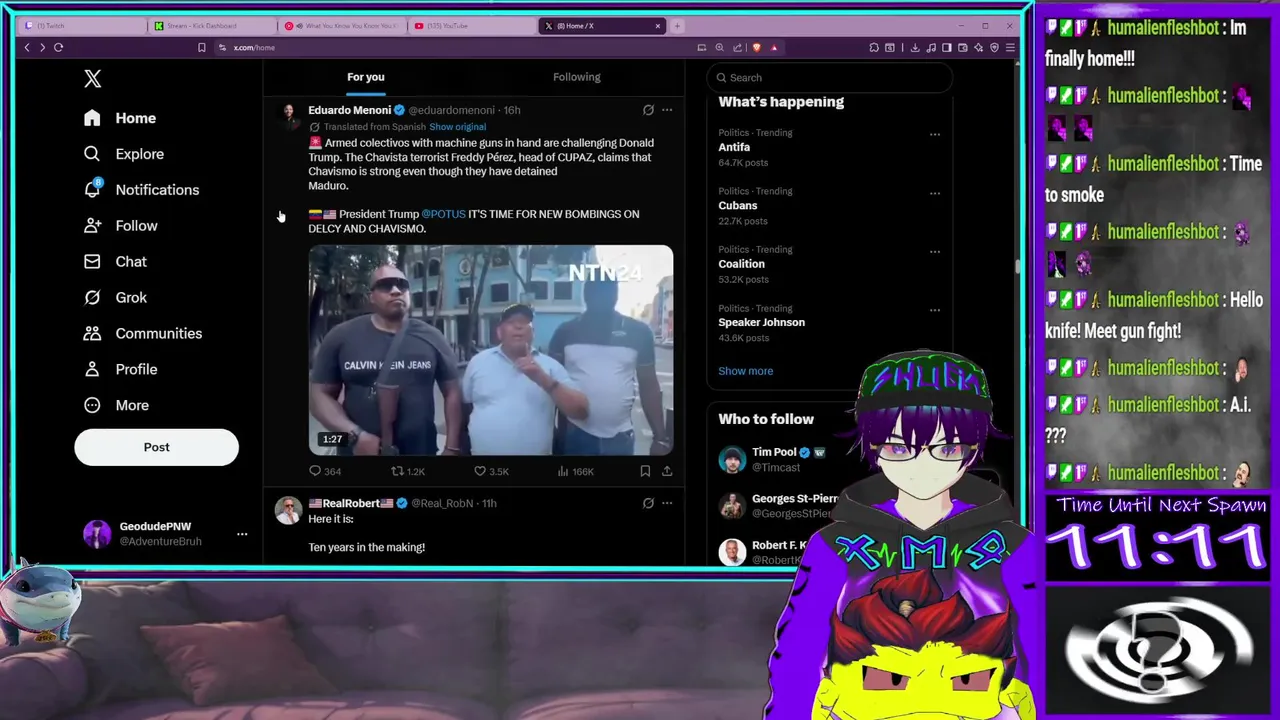The height and width of the screenshot is (720, 1280).
Task: Open more options on Eduardo Menoni post
Action: (x=667, y=110)
